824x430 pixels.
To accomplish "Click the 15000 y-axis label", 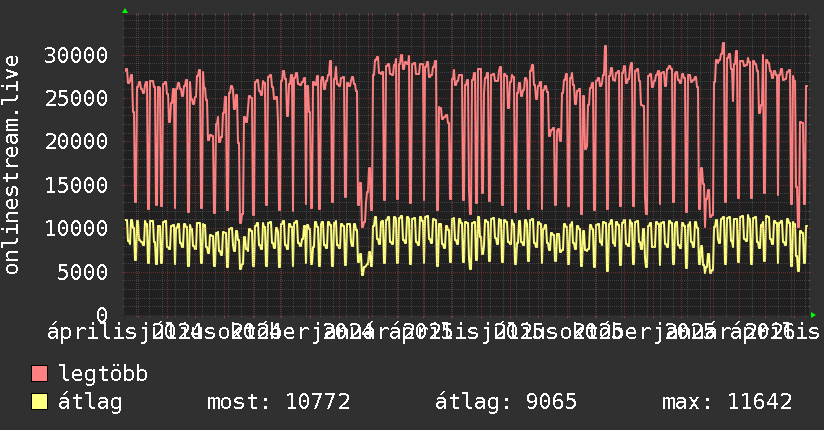I will click(76, 185).
